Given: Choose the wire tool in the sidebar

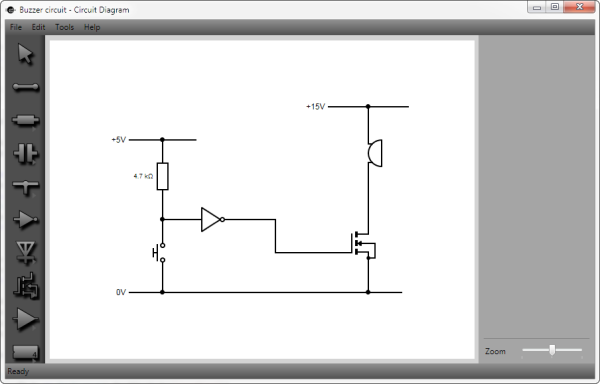Looking at the screenshot, I should [x=26, y=87].
